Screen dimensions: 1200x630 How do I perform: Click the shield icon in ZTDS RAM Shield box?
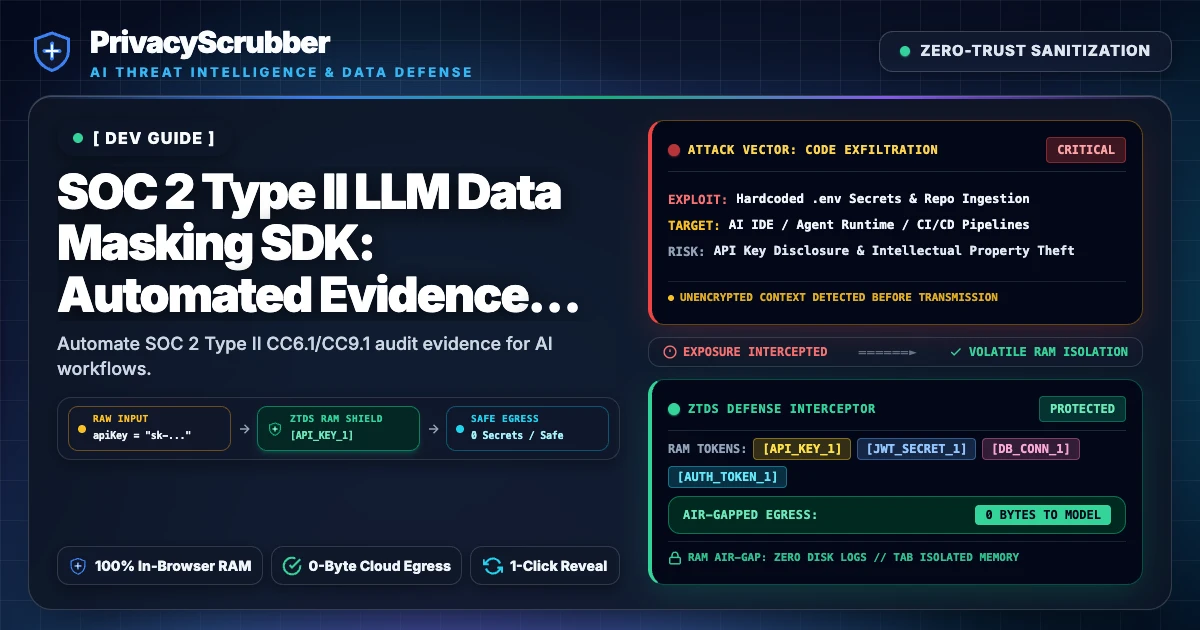point(275,427)
